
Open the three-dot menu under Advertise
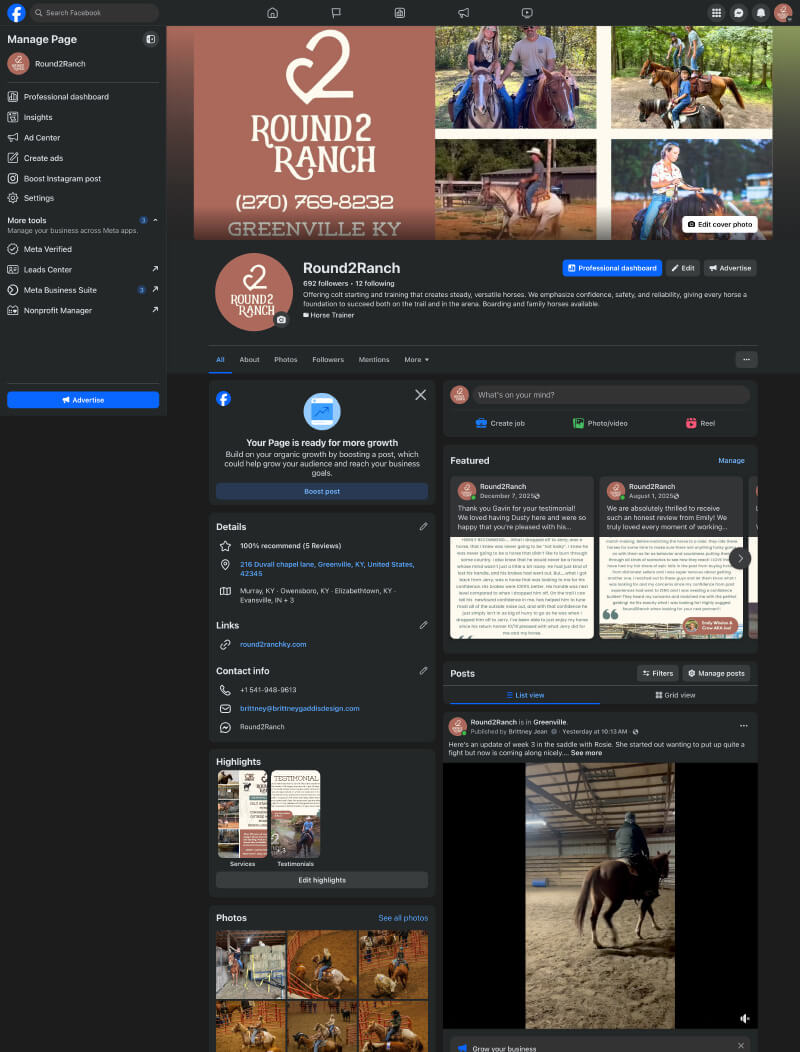coord(745,359)
